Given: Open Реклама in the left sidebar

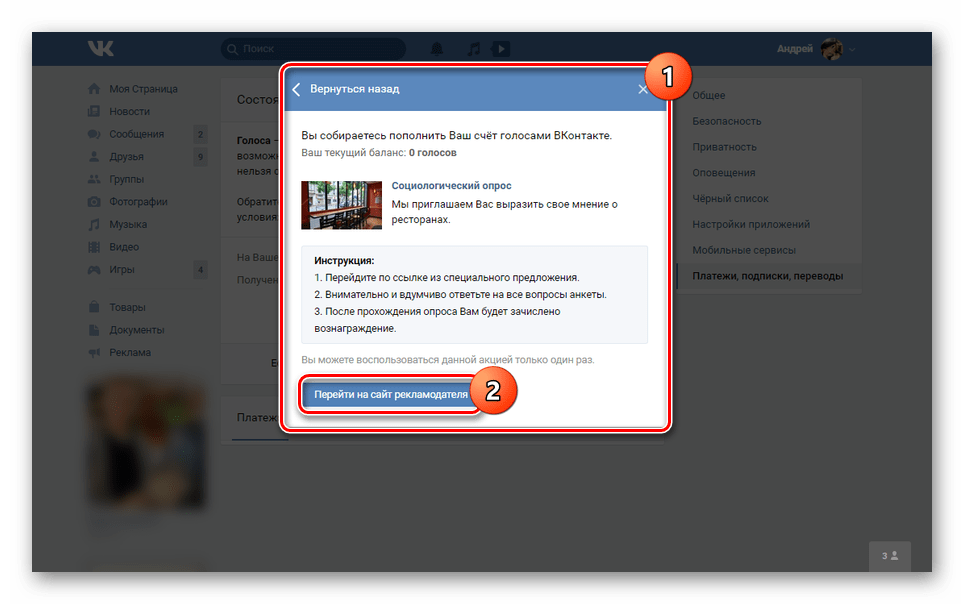Looking at the screenshot, I should coord(130,352).
